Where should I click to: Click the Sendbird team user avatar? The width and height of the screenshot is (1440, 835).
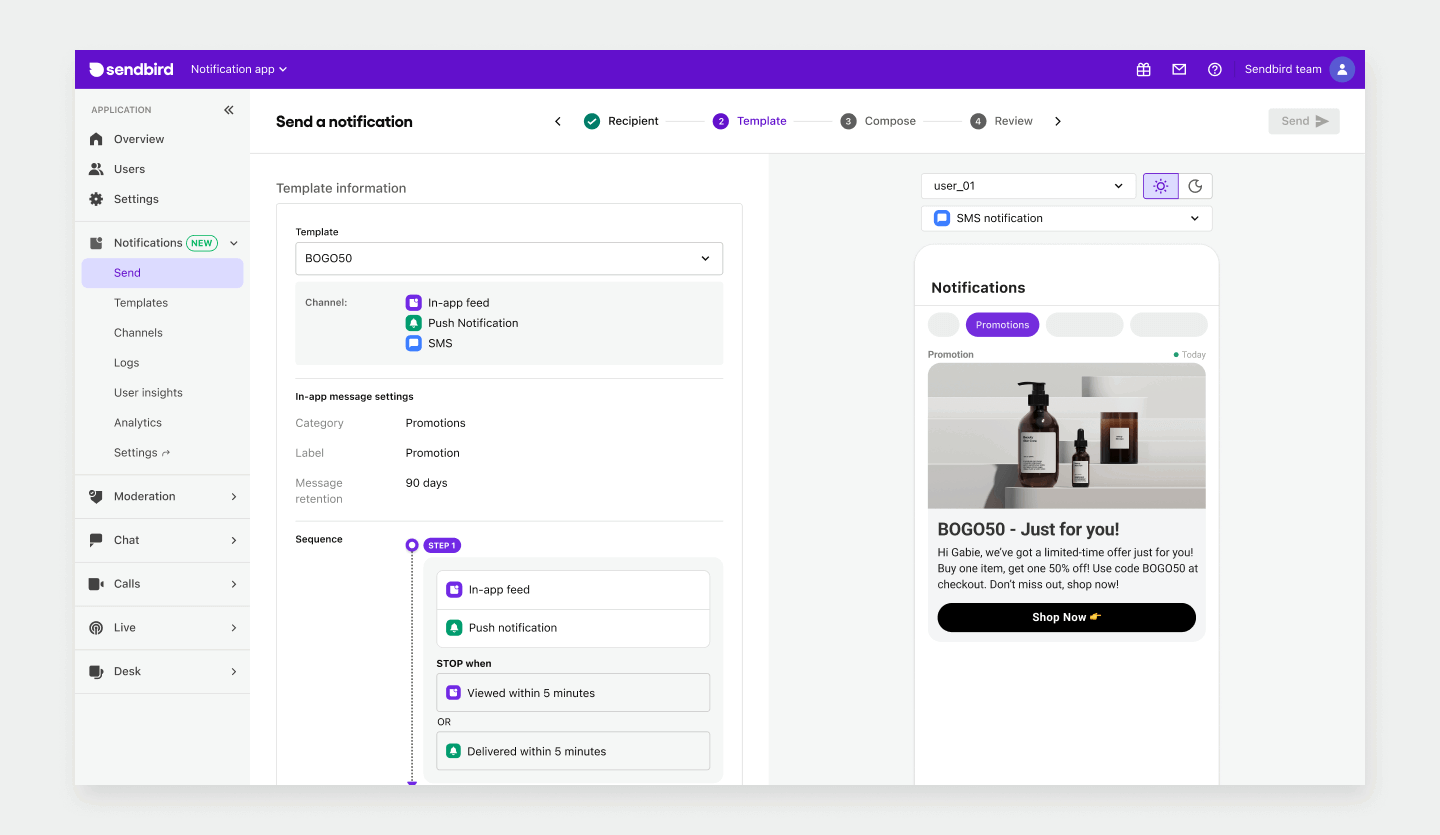(x=1342, y=69)
